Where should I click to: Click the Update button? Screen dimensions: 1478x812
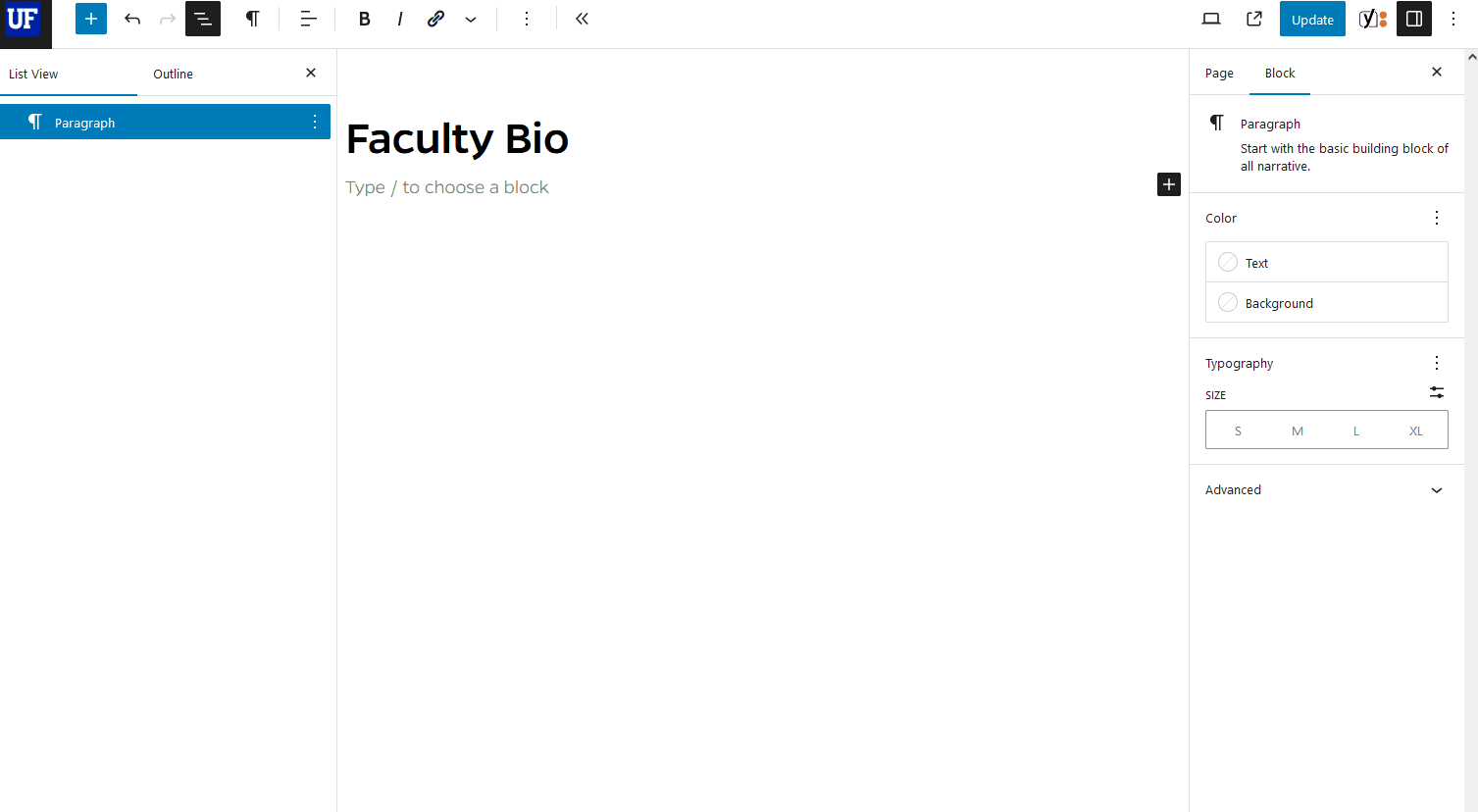1311,19
